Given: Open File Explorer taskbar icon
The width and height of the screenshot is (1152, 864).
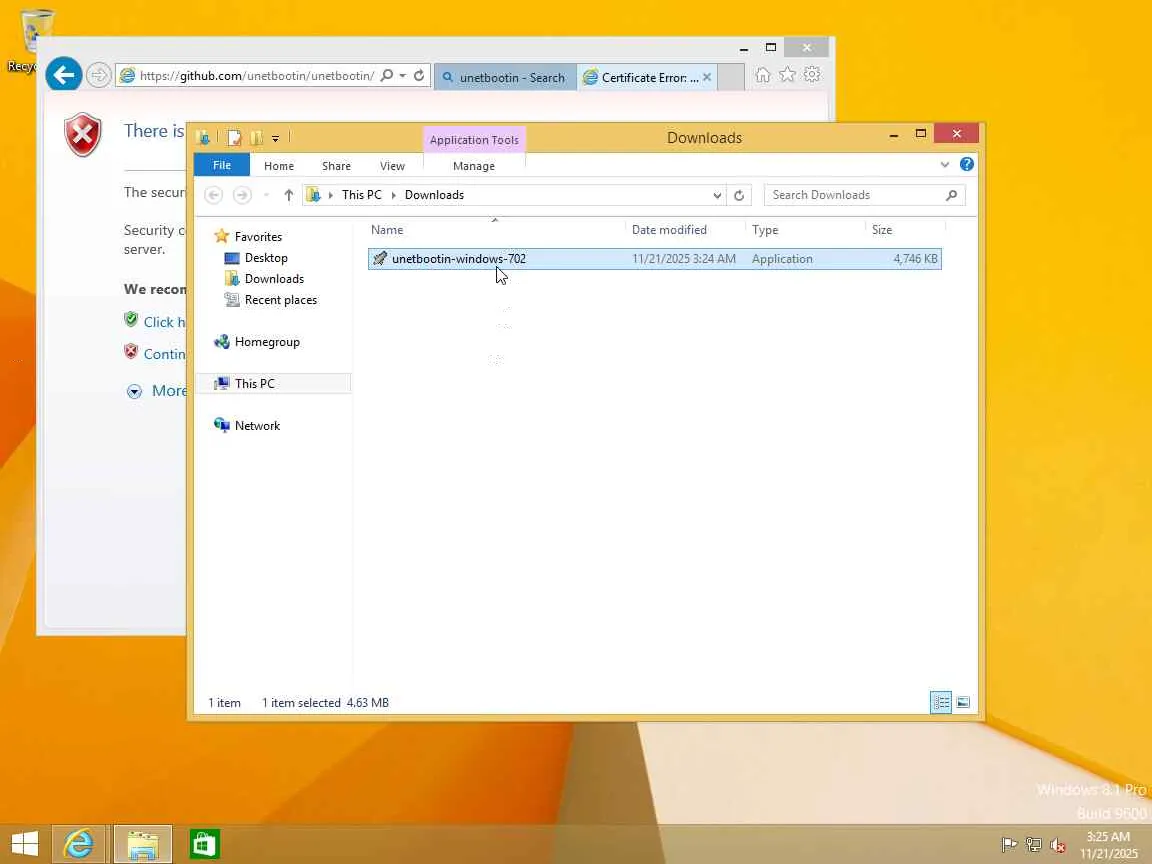Looking at the screenshot, I should pyautogui.click(x=143, y=843).
